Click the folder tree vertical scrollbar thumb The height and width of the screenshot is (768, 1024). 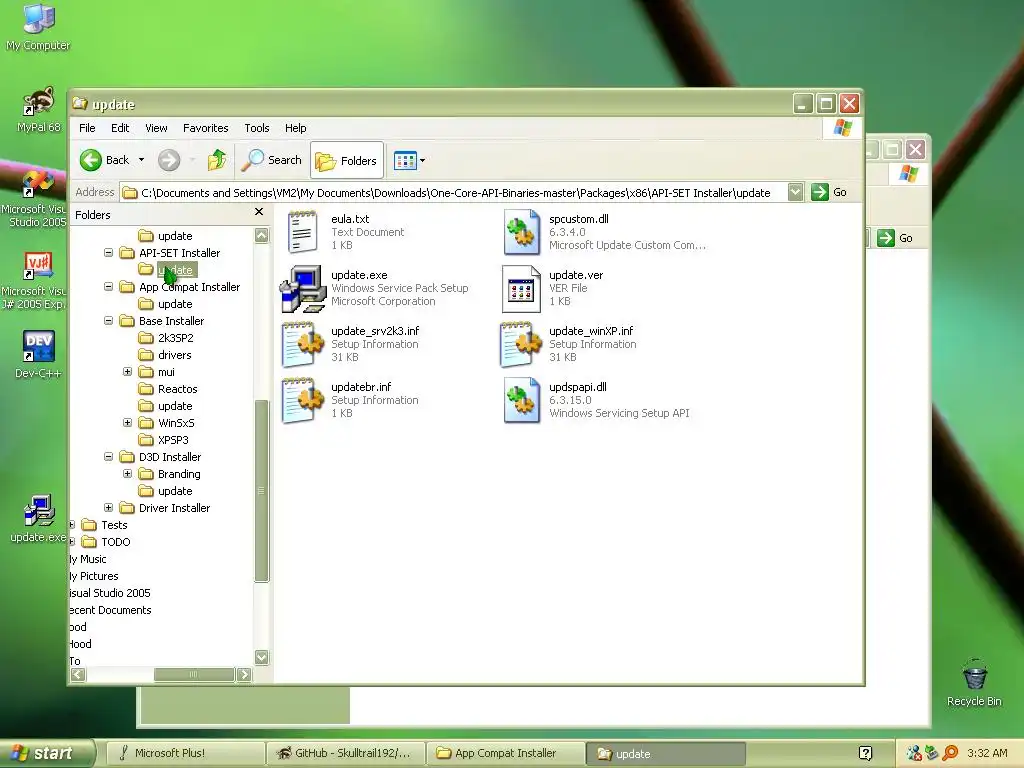(x=261, y=490)
